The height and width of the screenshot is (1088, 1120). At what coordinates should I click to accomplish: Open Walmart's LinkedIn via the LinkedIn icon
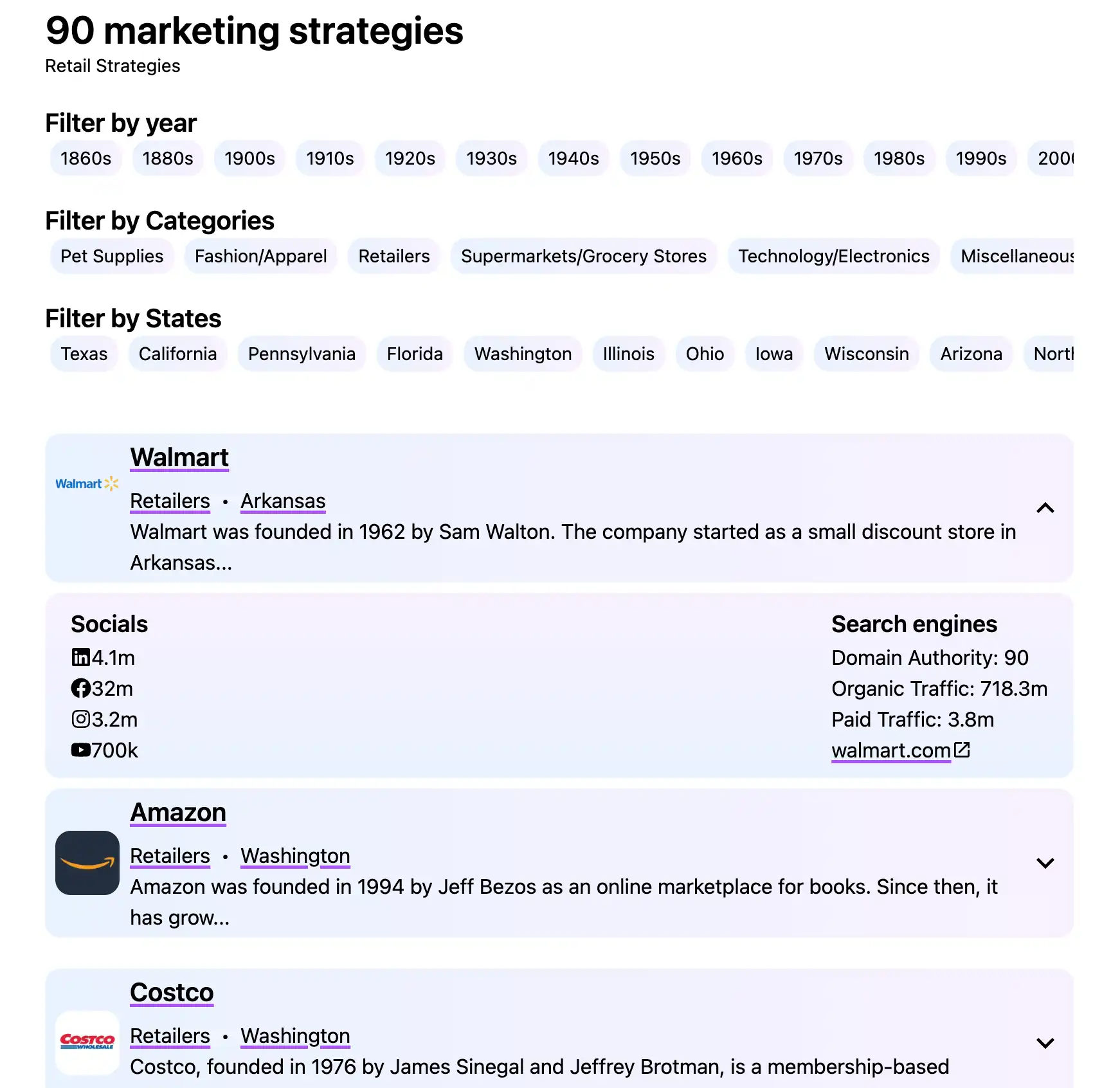tap(80, 657)
